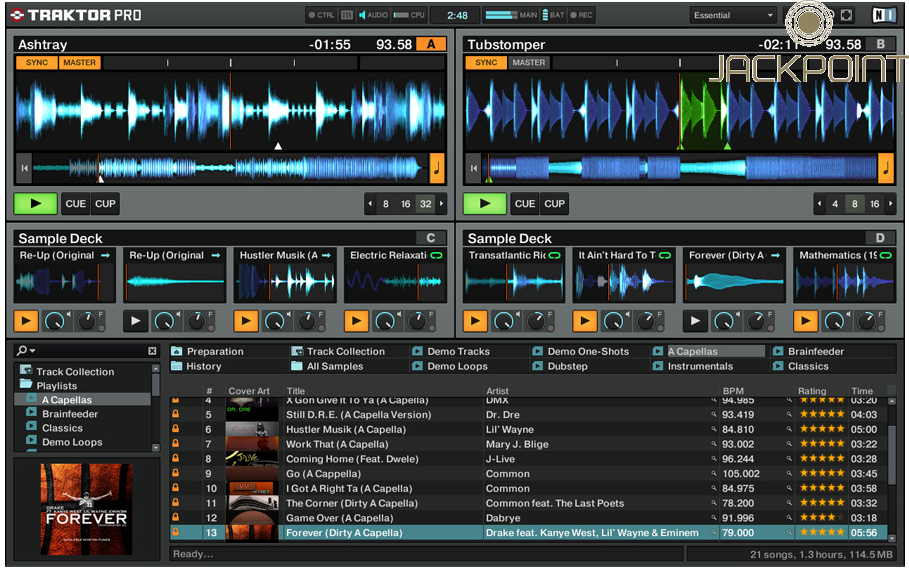Select Track Collection in browser tree

coord(75,372)
